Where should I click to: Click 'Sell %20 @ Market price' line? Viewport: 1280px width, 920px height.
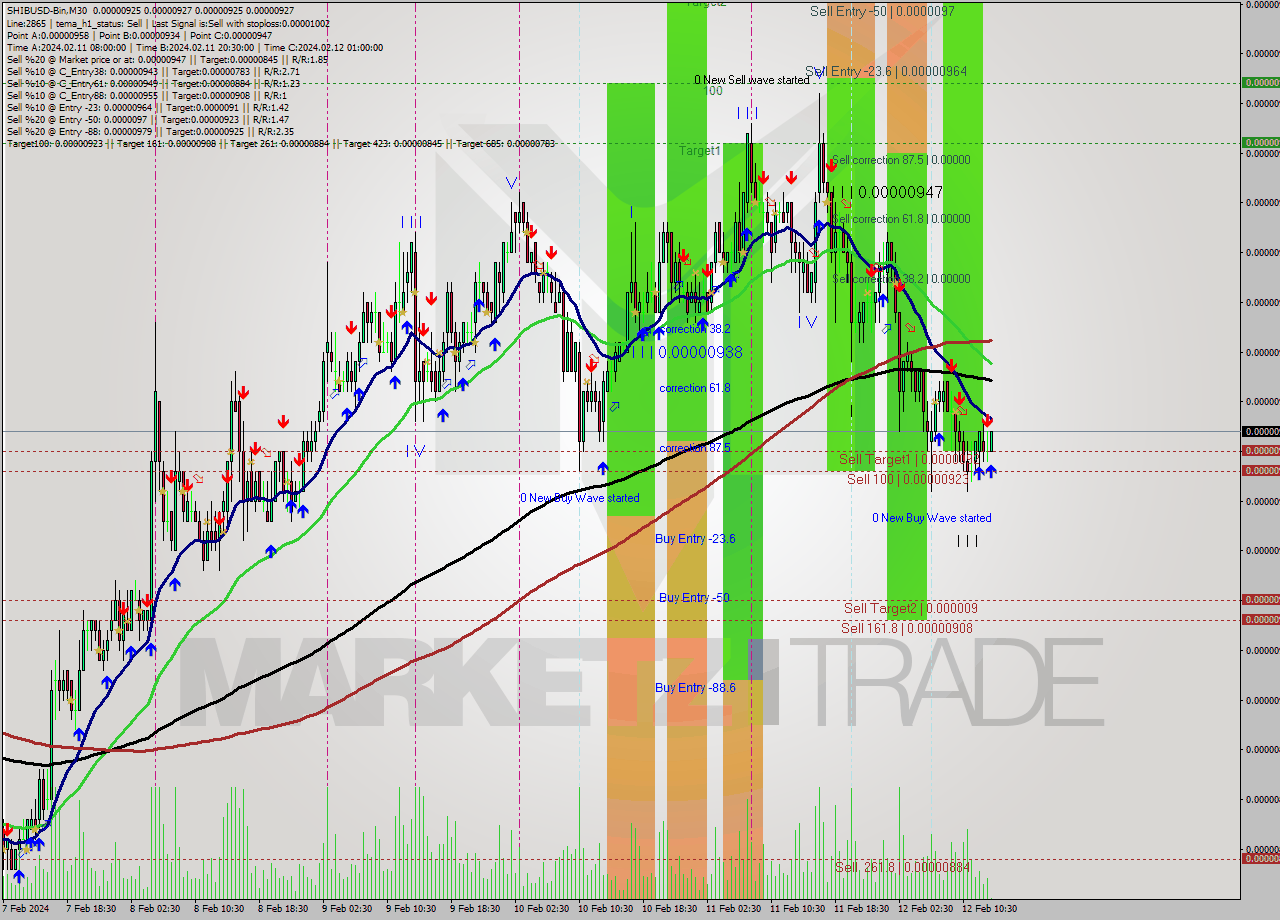tap(167, 59)
